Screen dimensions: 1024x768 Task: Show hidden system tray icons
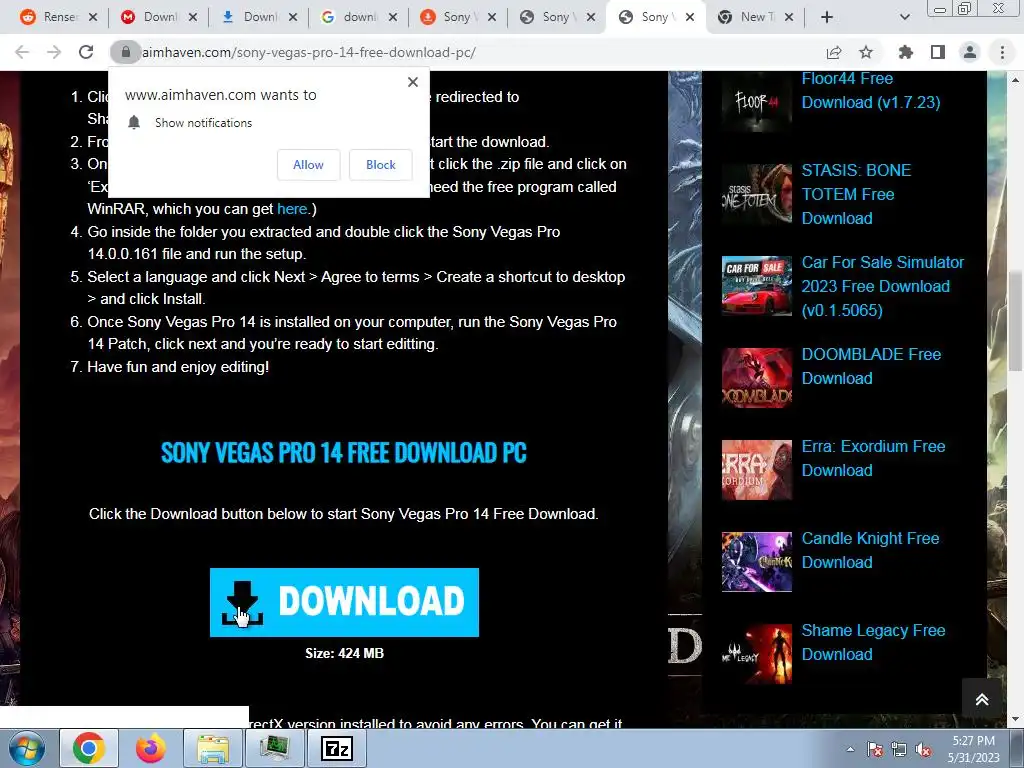coord(850,749)
